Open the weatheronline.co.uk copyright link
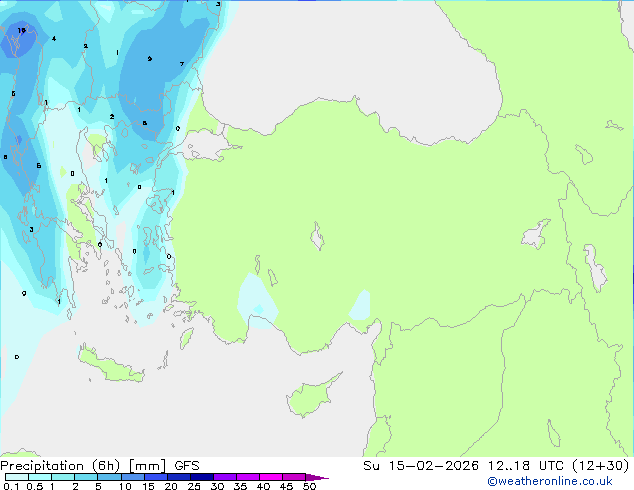 (x=550, y=481)
